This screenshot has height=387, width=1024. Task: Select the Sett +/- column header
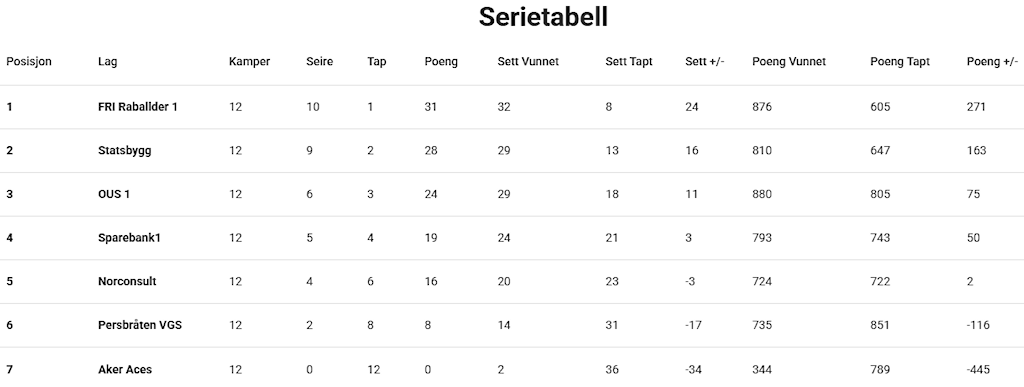click(705, 61)
